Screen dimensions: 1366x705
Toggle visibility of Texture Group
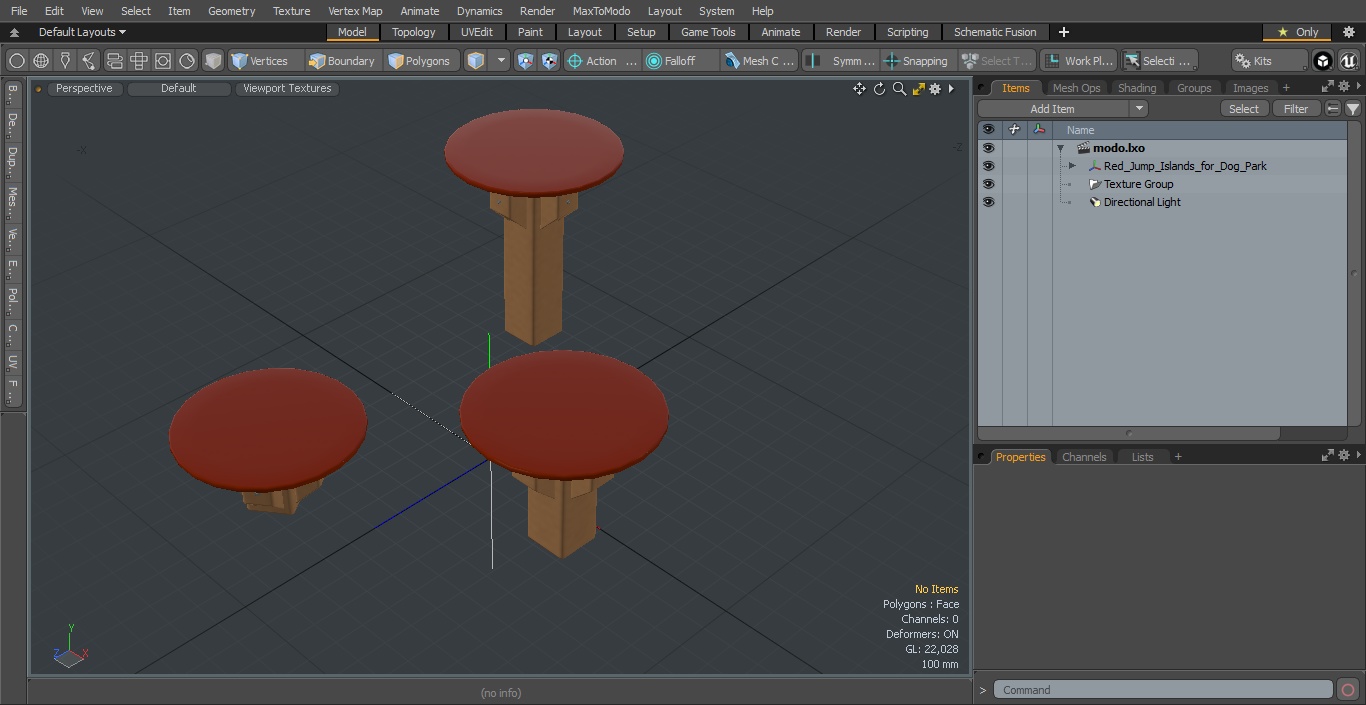[x=988, y=184]
